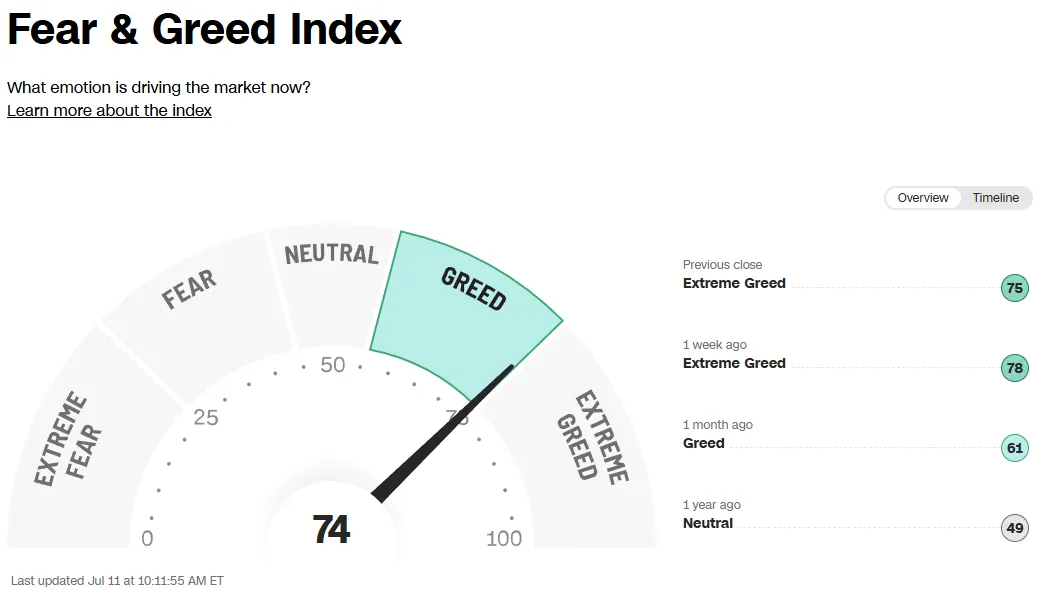Click the 1 year ago badge 49

1014,528
